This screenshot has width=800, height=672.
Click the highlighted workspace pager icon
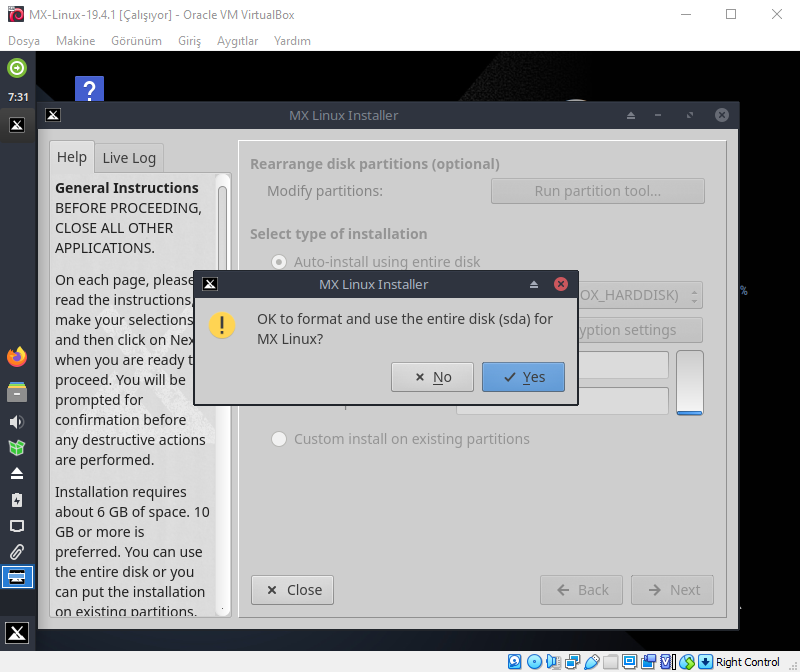tap(17, 577)
